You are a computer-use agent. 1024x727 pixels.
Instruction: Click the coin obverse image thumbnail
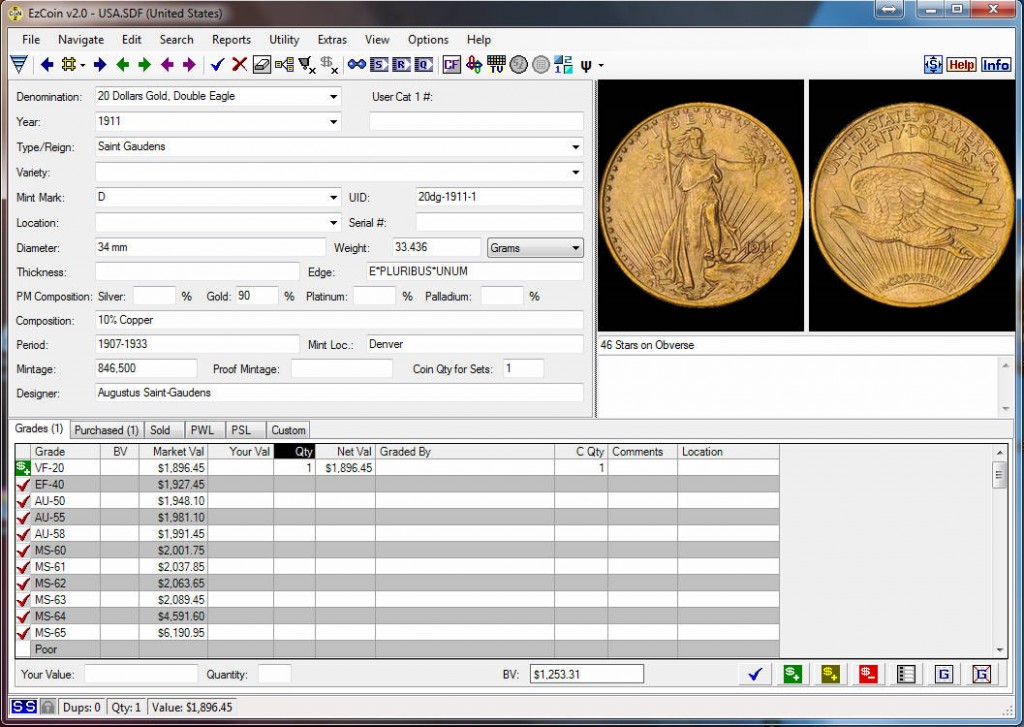700,205
